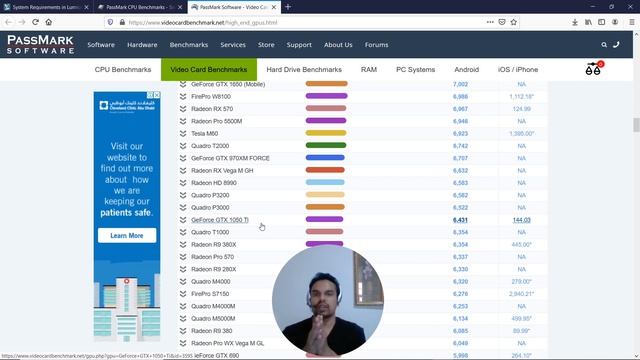
Task: Click the Learn More ad button
Action: (x=127, y=236)
